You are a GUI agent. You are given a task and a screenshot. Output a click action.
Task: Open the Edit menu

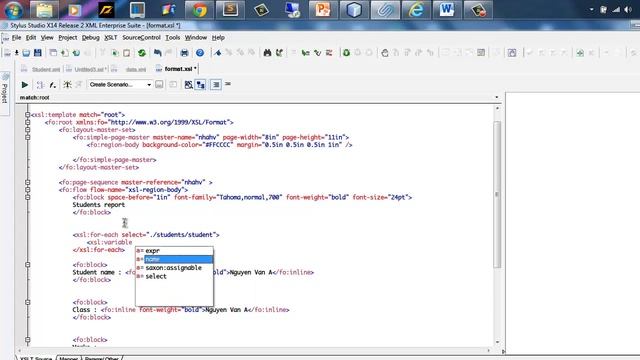pyautogui.click(x=31, y=38)
